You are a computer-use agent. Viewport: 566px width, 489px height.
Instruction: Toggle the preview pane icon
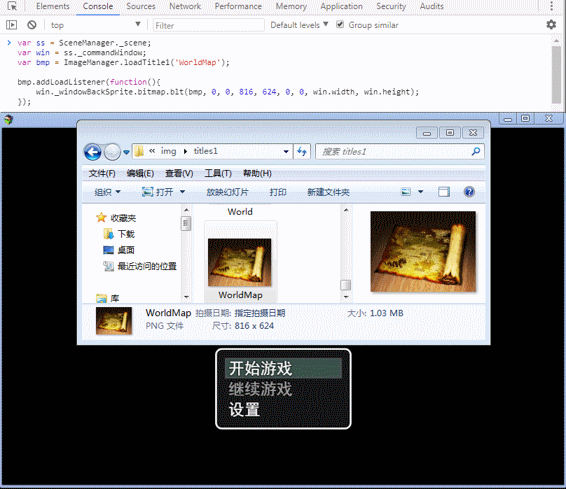tap(444, 192)
